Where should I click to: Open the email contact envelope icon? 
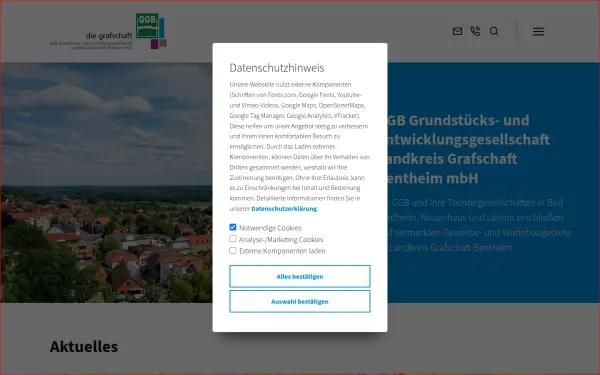457,31
